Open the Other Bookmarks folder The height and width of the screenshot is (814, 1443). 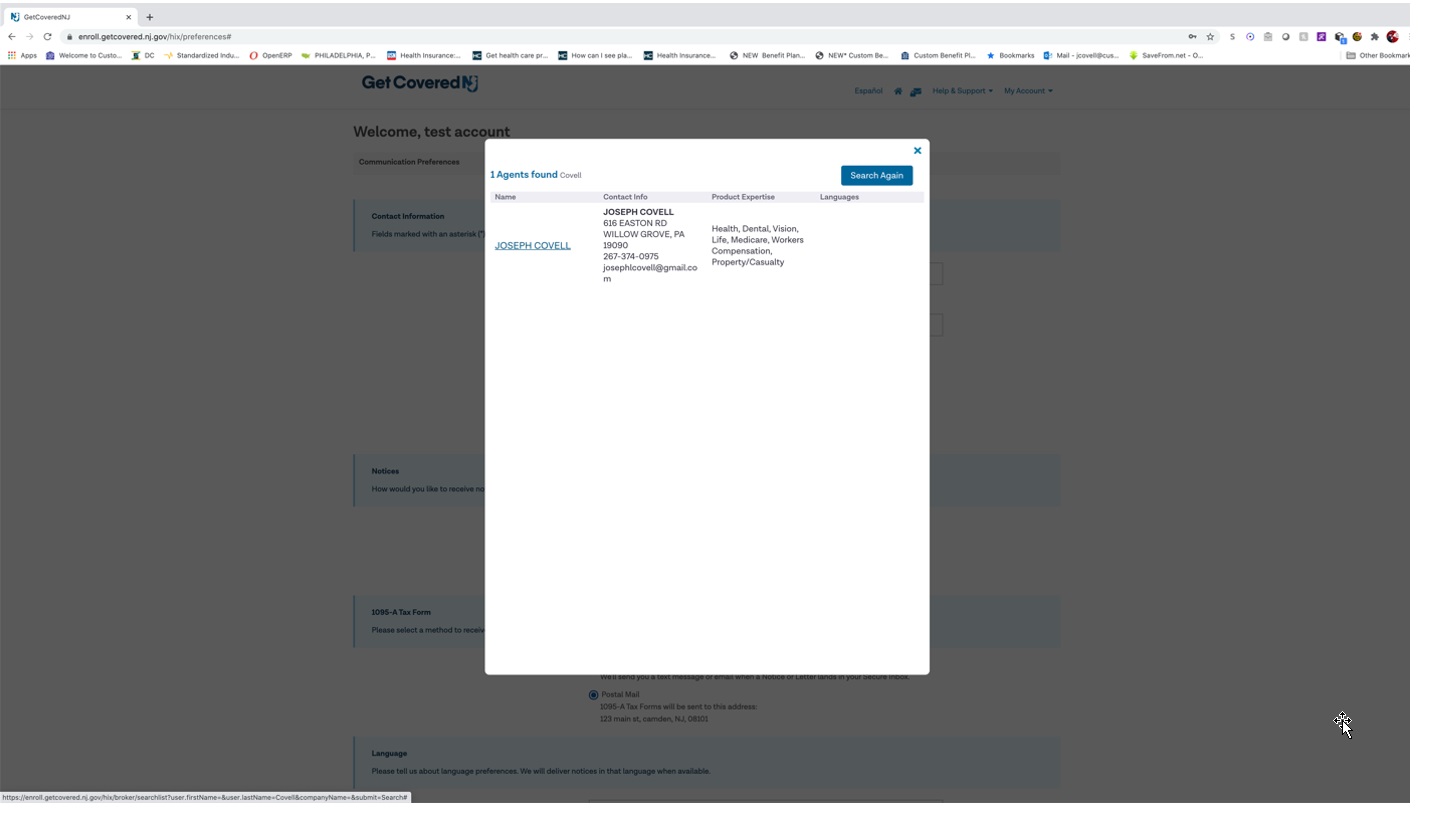click(1378, 56)
